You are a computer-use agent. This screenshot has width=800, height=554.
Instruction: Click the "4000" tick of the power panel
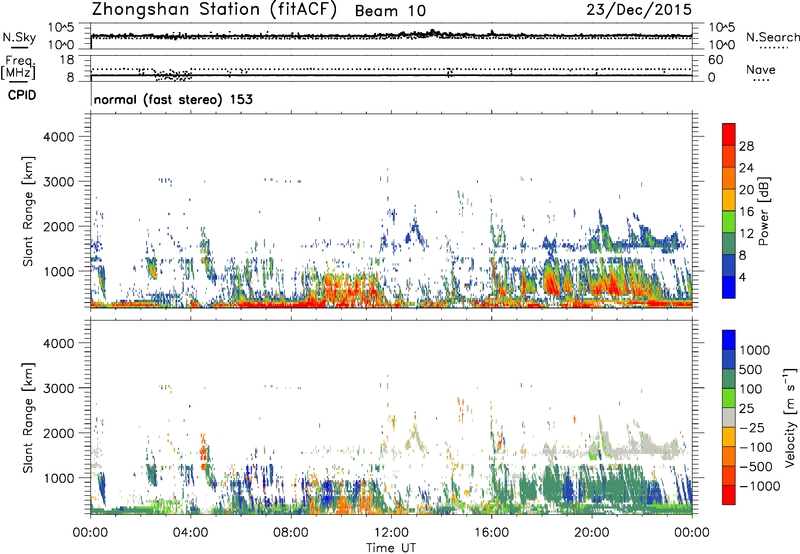tap(58, 137)
